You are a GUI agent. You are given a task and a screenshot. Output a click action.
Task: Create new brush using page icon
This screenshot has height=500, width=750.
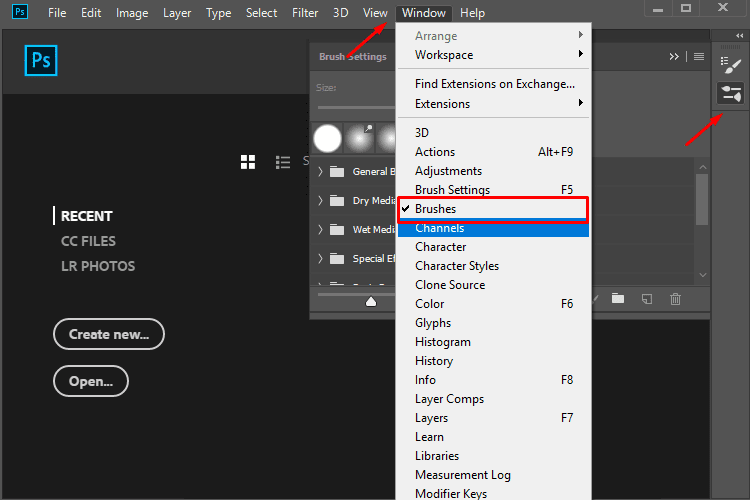pyautogui.click(x=647, y=299)
